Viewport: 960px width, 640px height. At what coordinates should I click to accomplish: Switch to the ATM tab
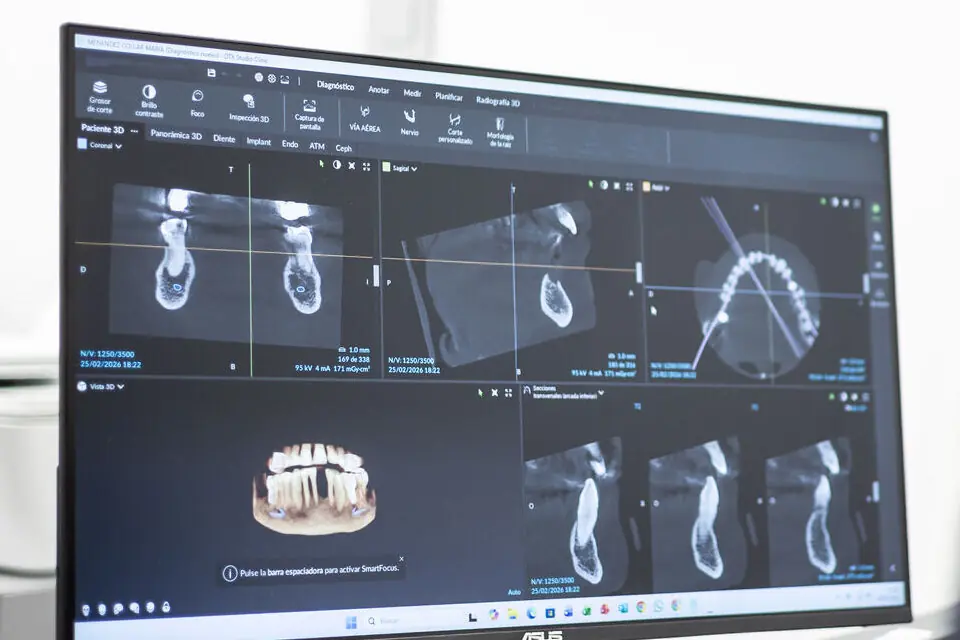(317, 146)
